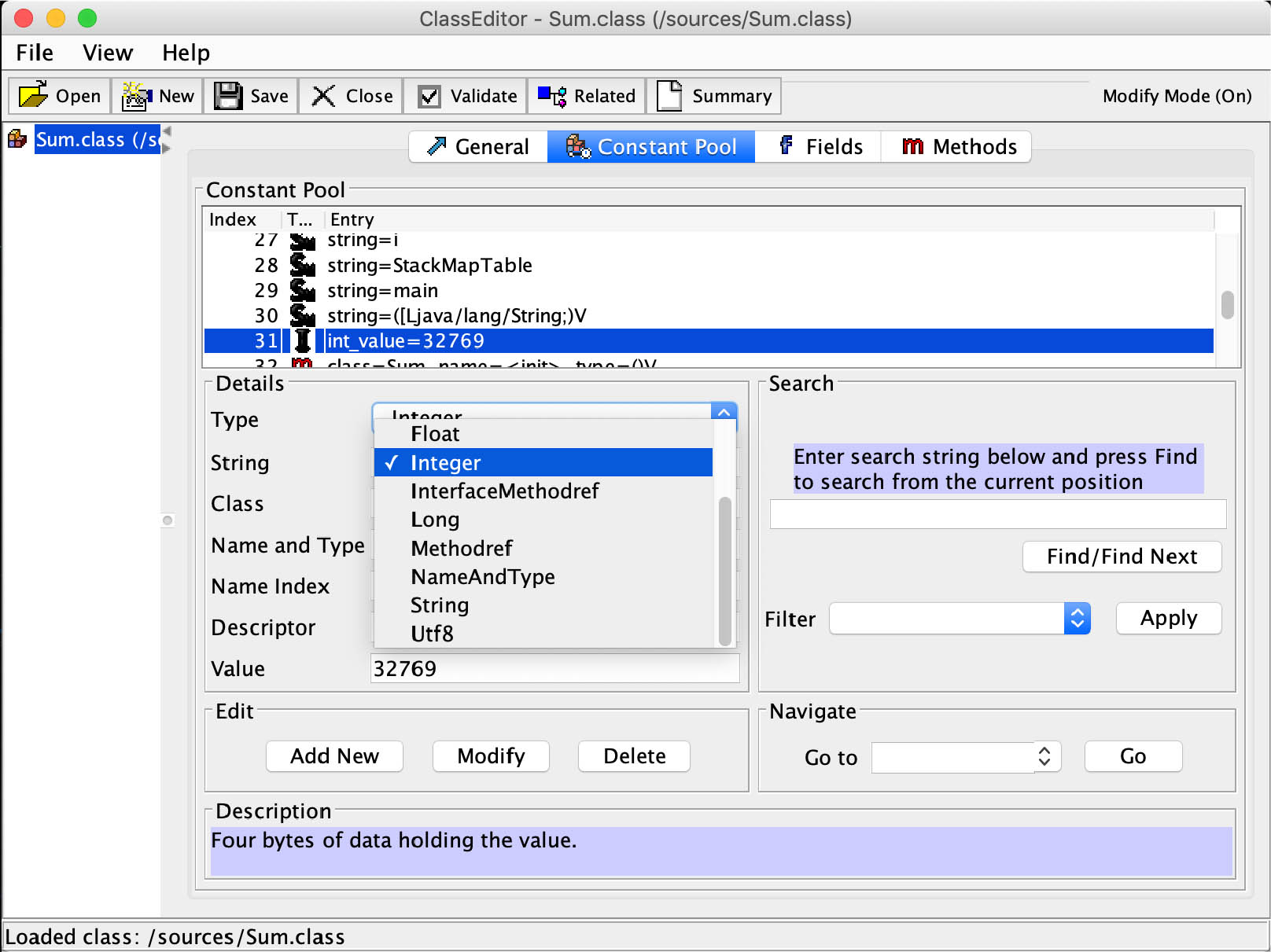Open the View menu

pos(107,52)
